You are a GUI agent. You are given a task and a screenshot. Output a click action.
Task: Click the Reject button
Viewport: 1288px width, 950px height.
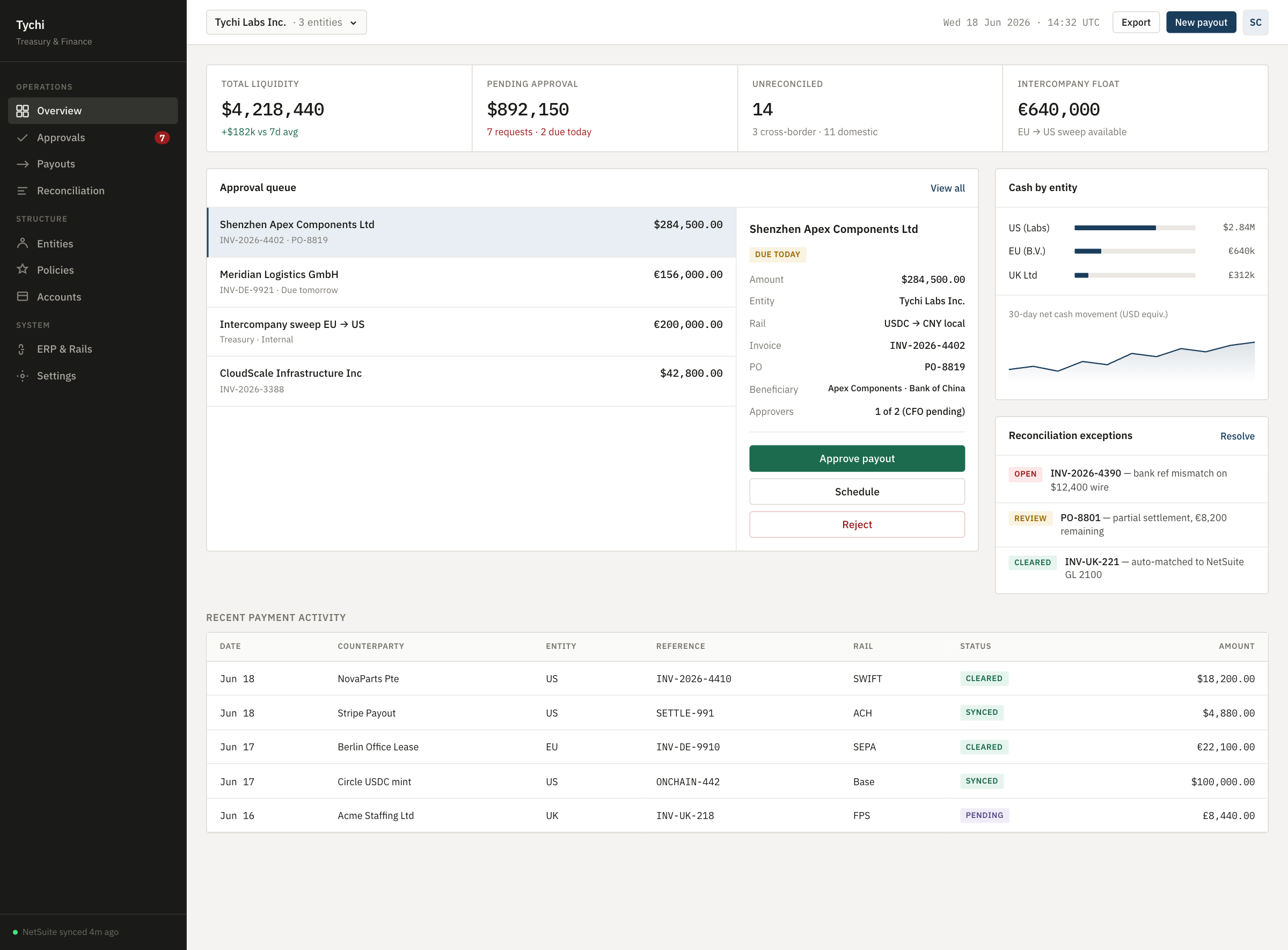pos(857,524)
